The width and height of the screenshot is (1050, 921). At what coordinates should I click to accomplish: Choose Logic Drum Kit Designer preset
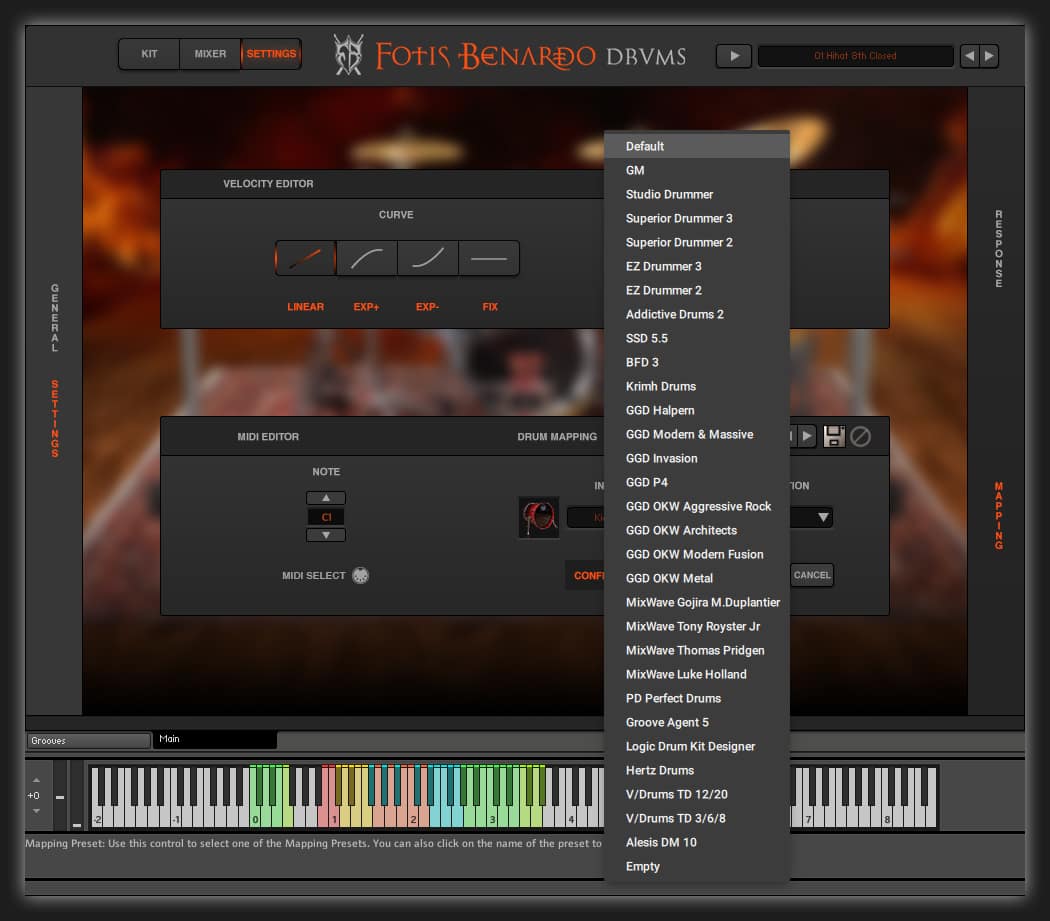click(696, 747)
